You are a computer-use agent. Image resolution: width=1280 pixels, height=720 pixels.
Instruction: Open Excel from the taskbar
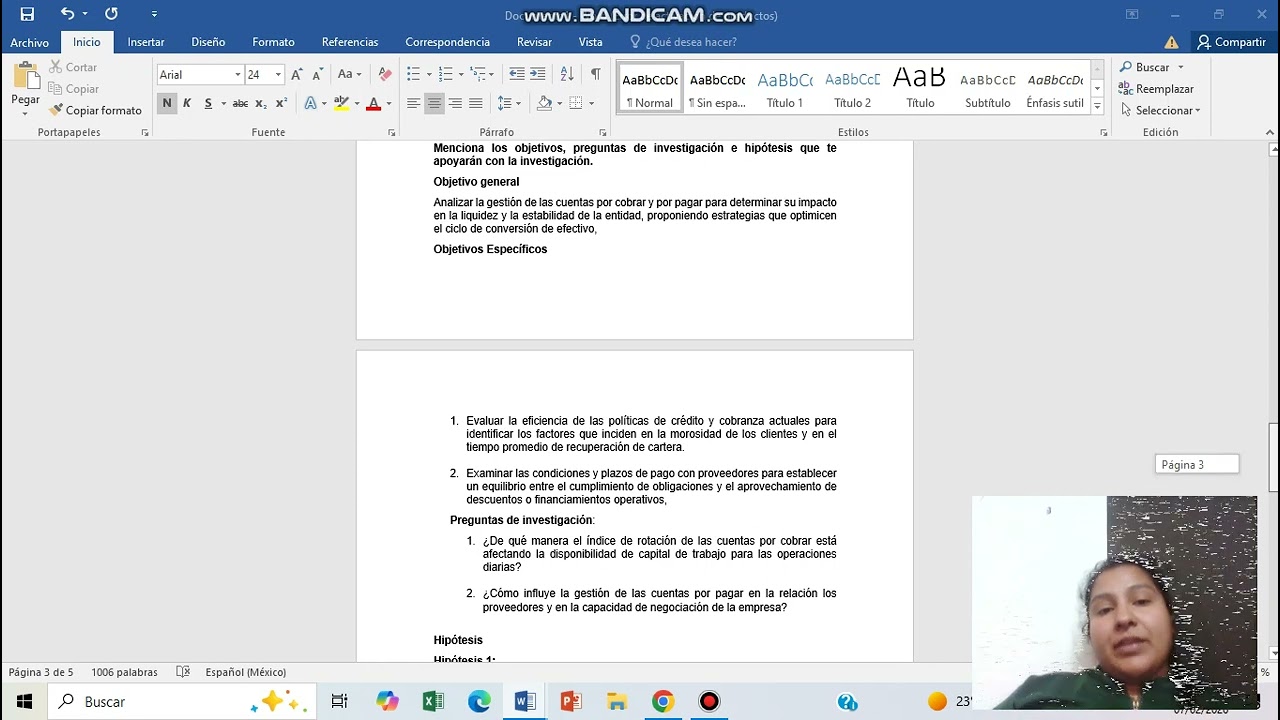click(x=433, y=701)
